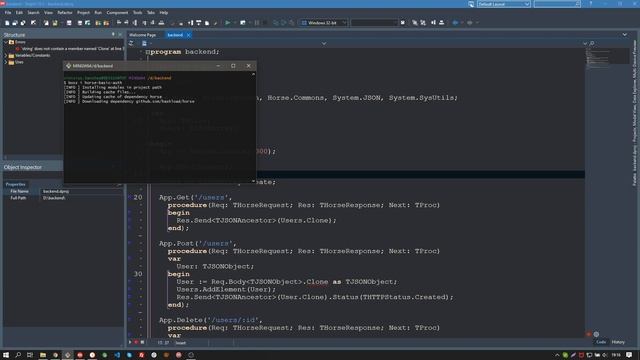Stop macro recording button

click(x=142, y=342)
